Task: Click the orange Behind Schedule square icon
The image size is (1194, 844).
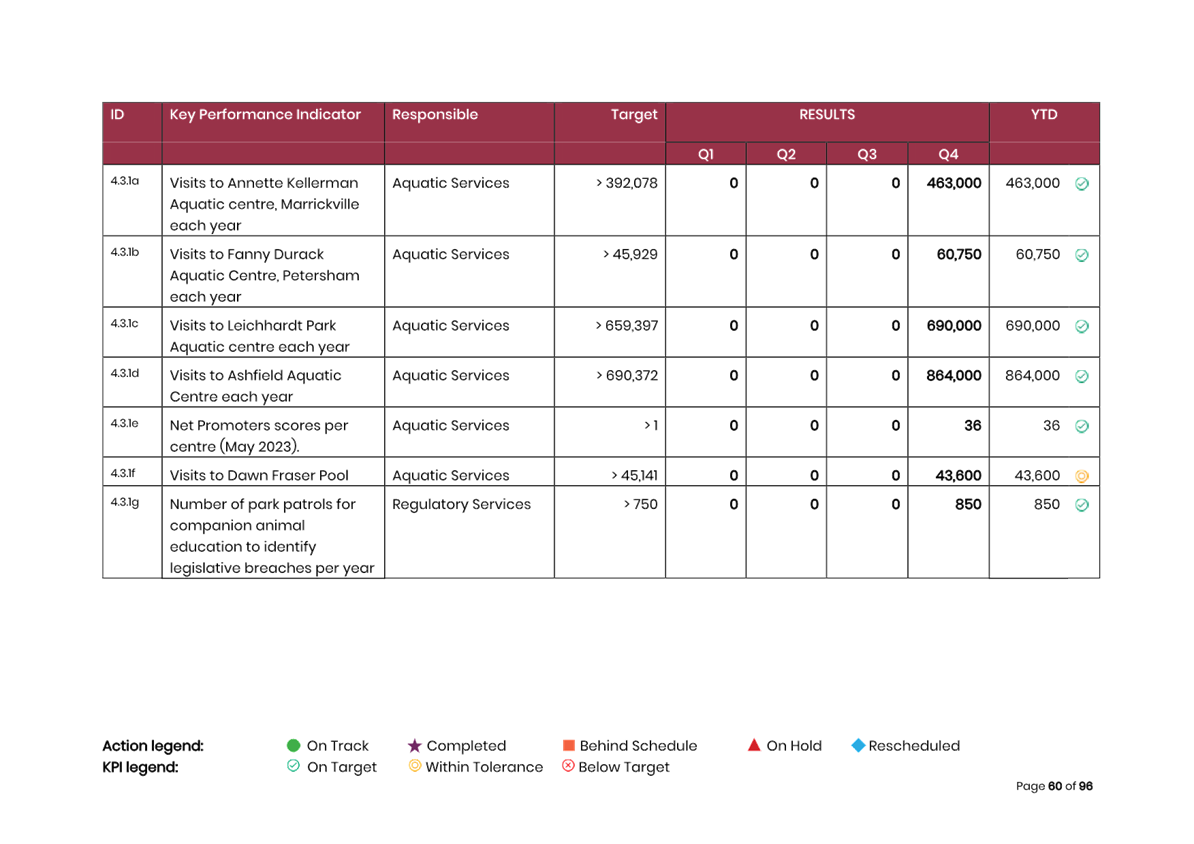Action: (x=568, y=746)
